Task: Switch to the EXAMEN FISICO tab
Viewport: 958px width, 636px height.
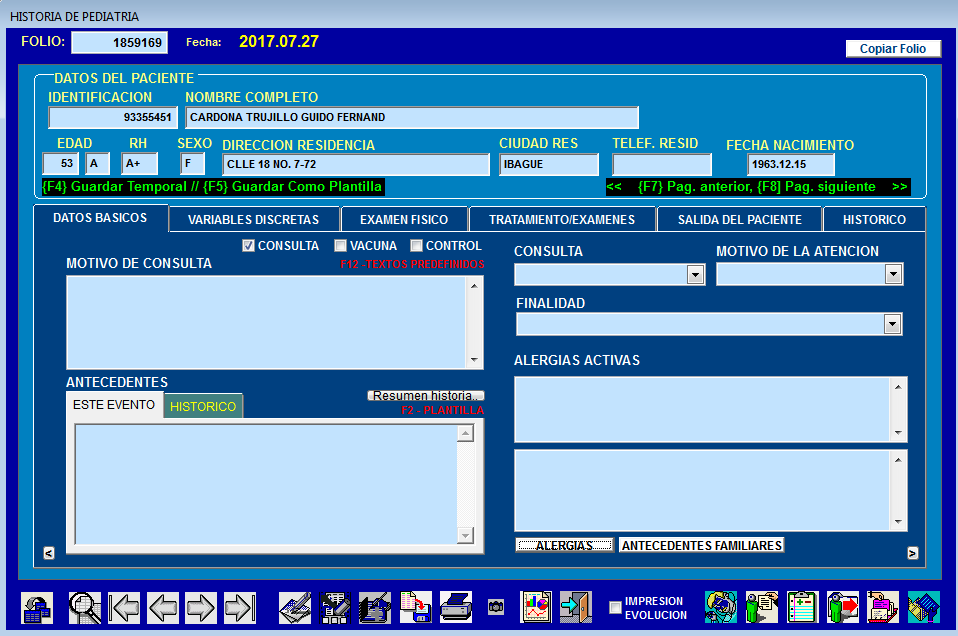Action: (404, 219)
